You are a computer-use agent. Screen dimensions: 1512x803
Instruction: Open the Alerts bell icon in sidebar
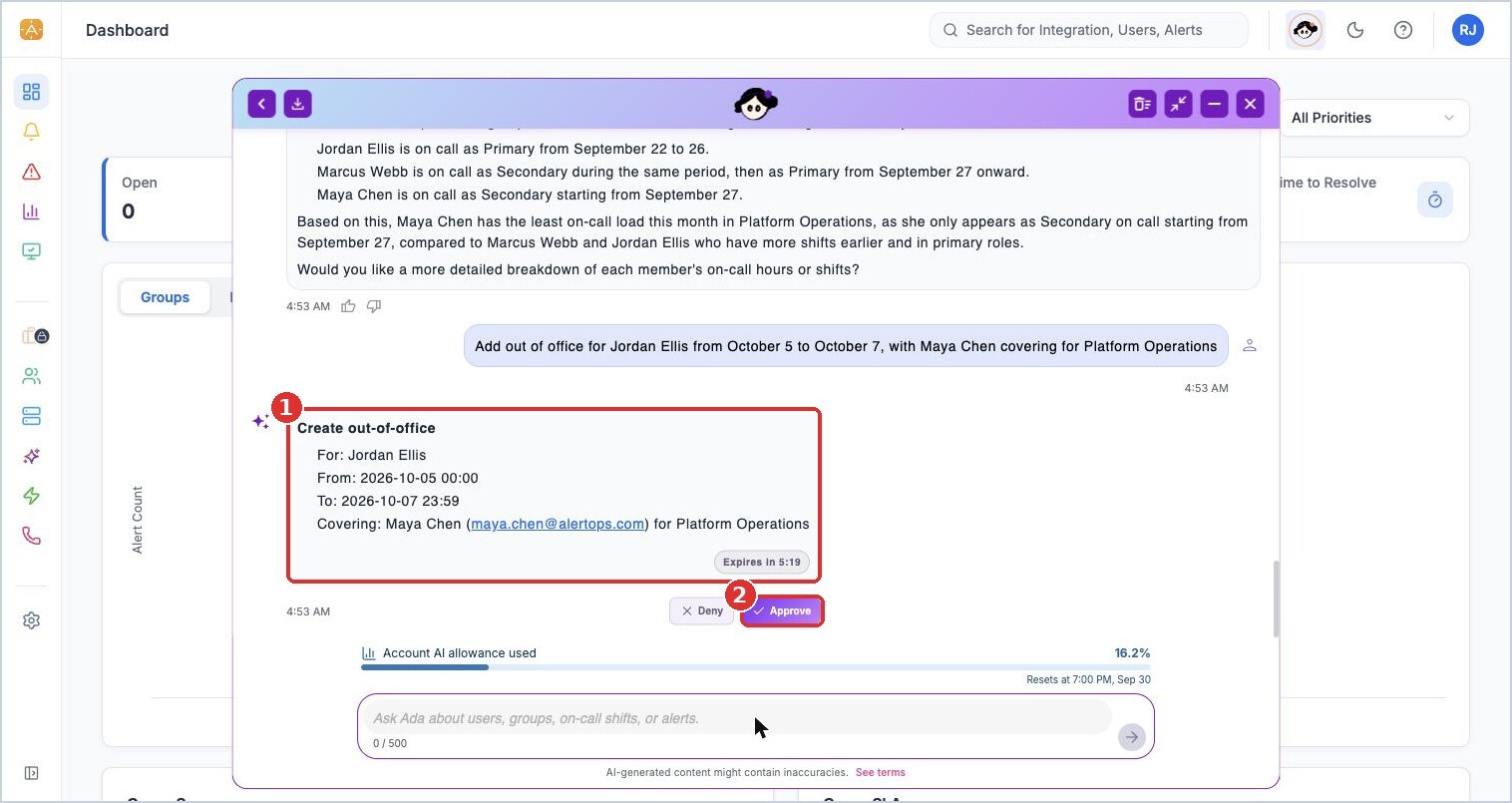pos(32,132)
